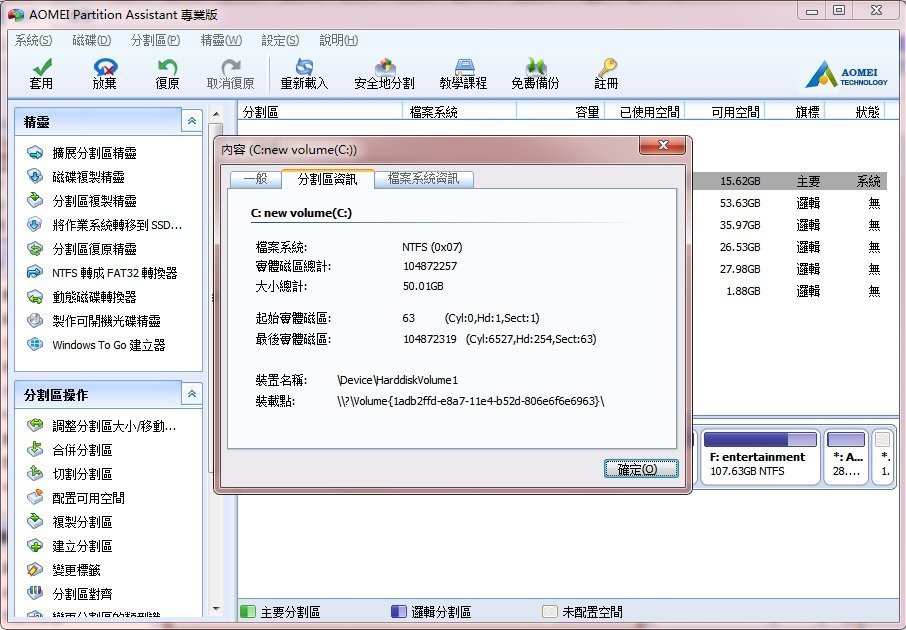Open the 磁碟(D) menu
The width and height of the screenshot is (906, 630).
pos(91,40)
